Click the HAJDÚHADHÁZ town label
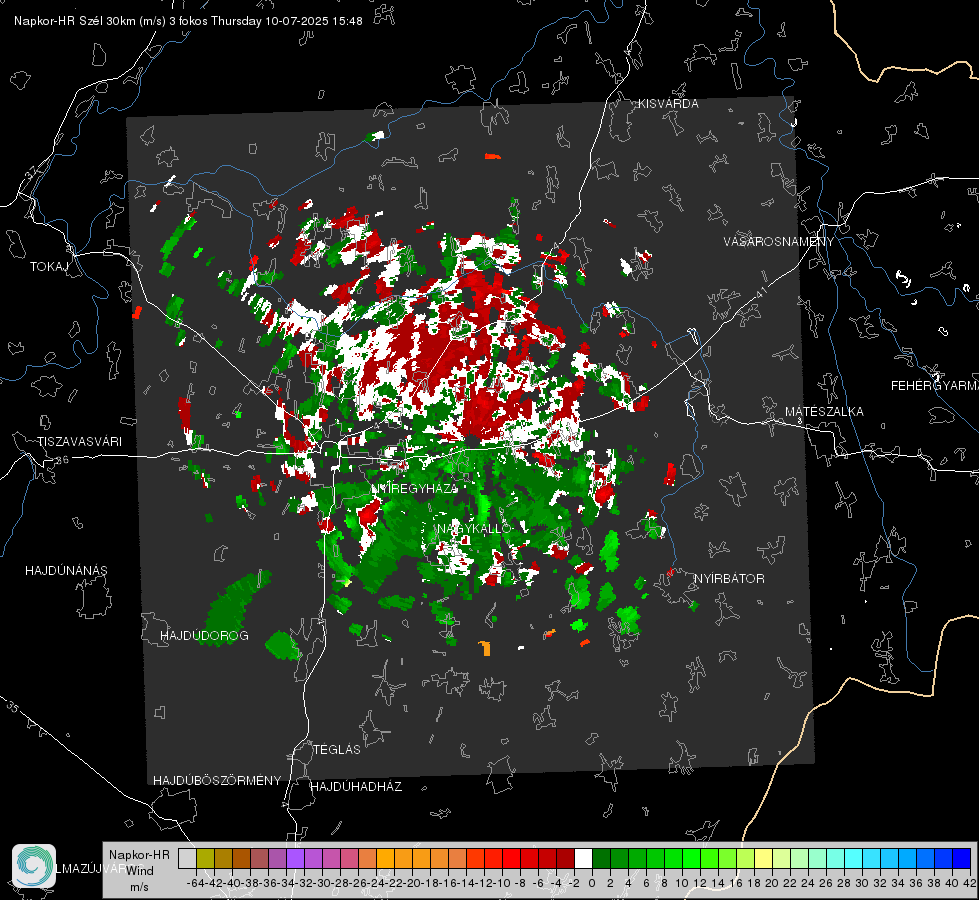 click(356, 787)
